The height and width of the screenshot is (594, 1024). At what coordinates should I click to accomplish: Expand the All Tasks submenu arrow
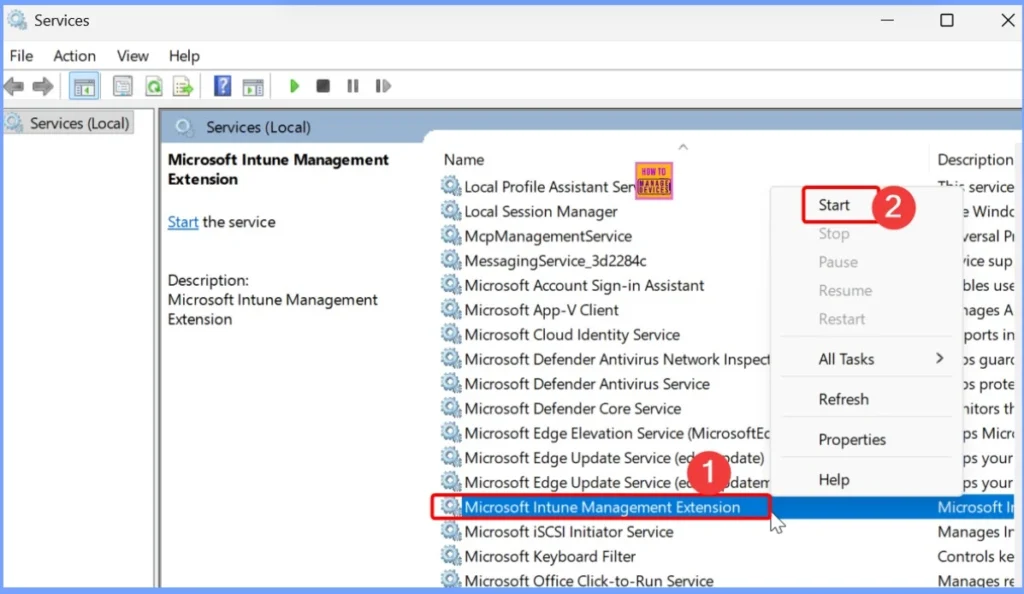(x=939, y=359)
